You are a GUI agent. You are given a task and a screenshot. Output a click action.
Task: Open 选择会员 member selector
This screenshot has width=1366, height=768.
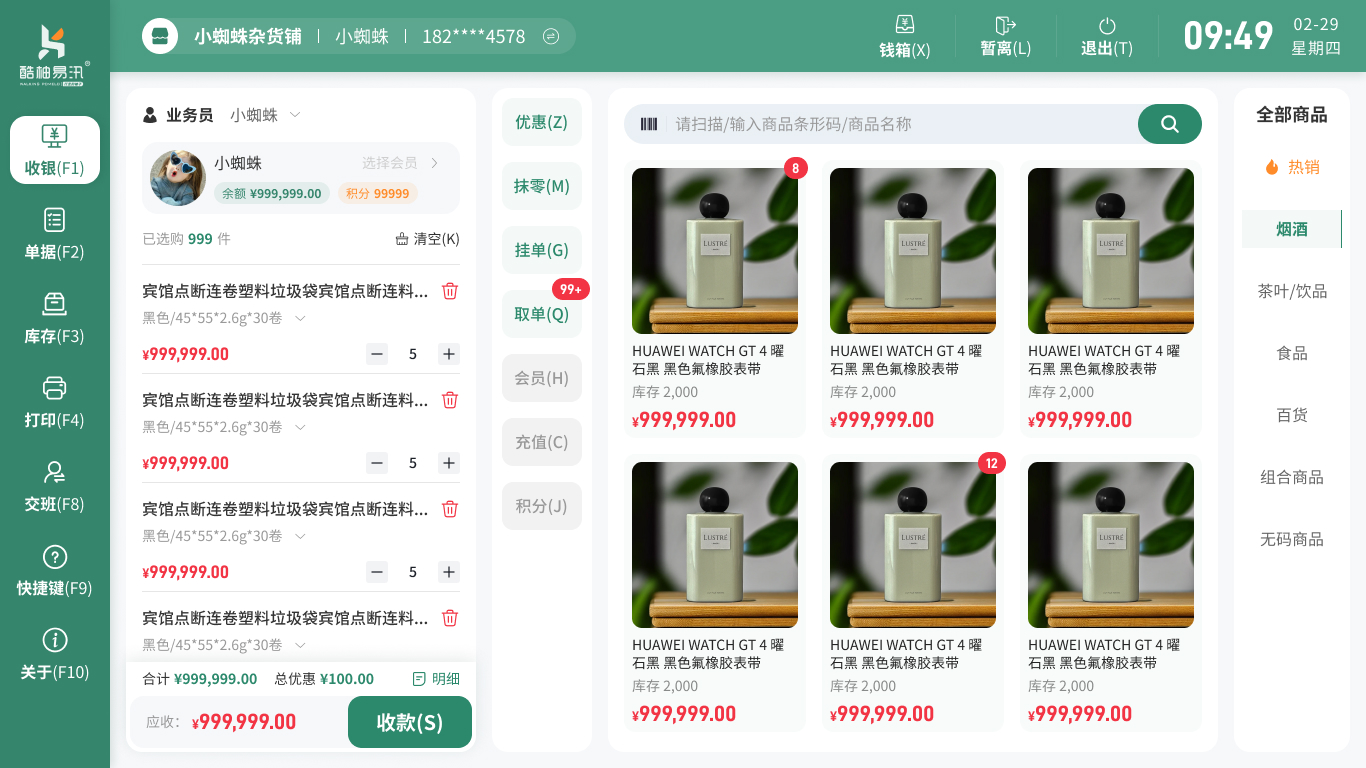[400, 163]
